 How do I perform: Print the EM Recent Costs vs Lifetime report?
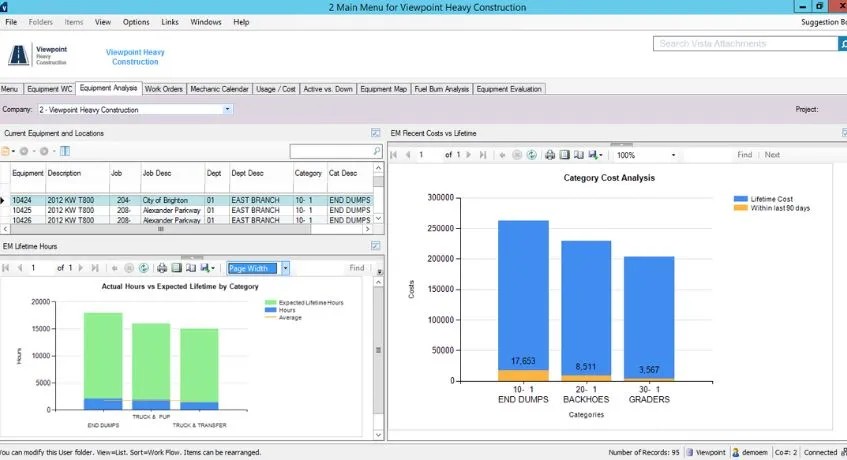tap(550, 155)
